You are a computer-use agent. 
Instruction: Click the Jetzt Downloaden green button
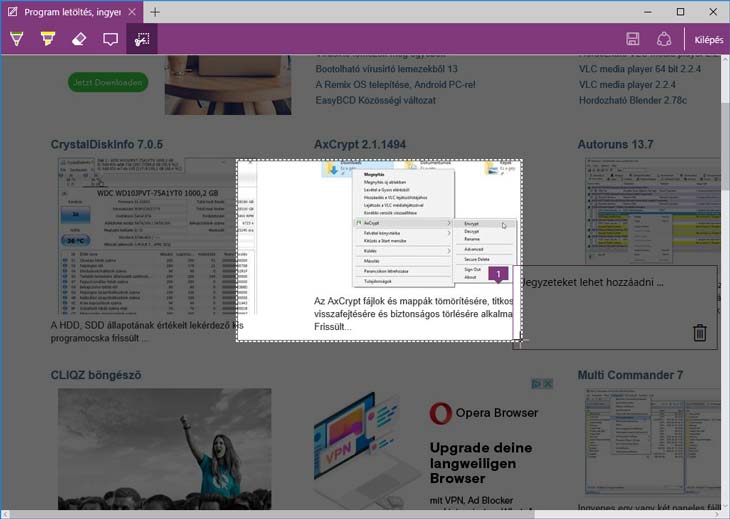click(x=108, y=82)
